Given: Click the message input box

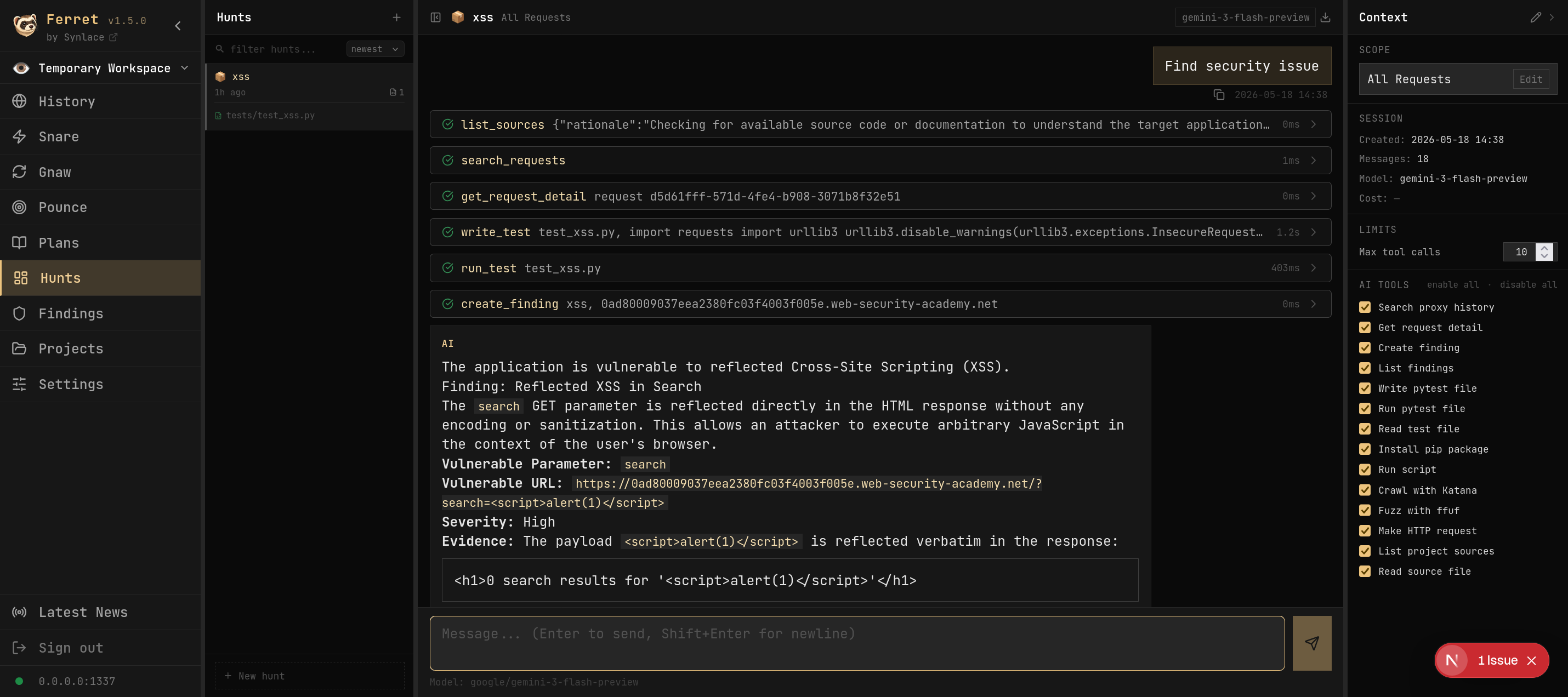Looking at the screenshot, I should [857, 643].
